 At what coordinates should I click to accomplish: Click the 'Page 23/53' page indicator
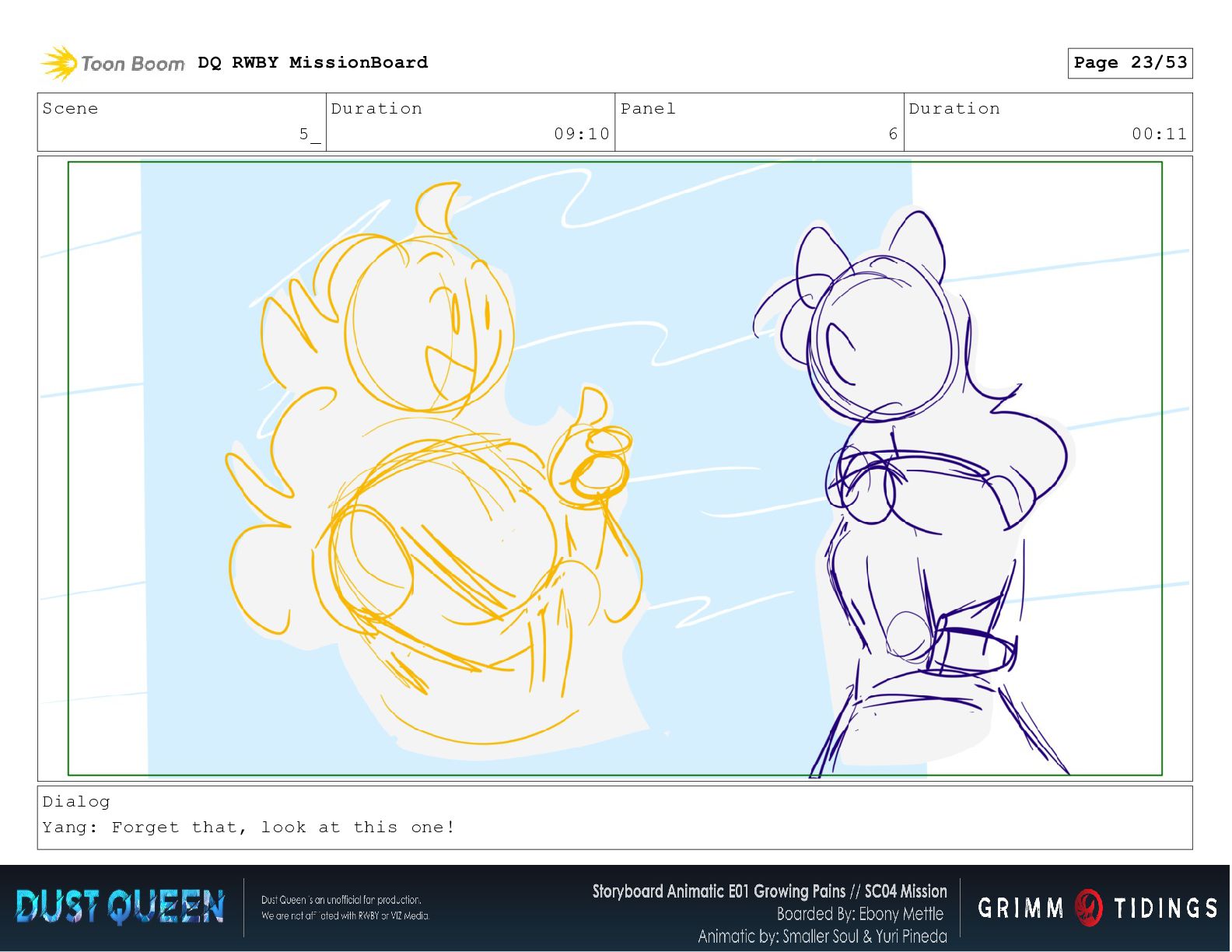coord(1130,63)
